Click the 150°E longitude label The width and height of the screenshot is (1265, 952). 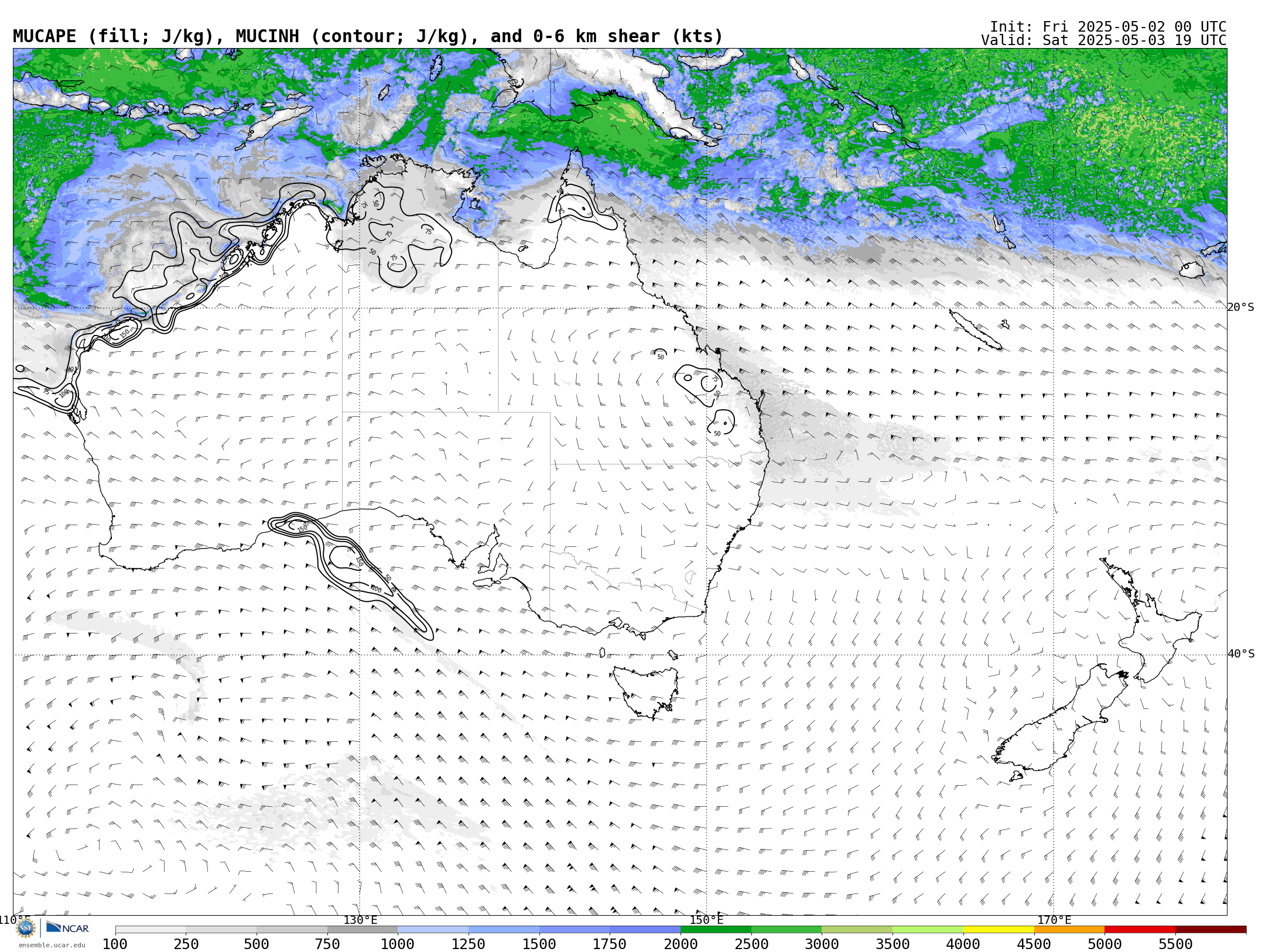click(x=706, y=920)
